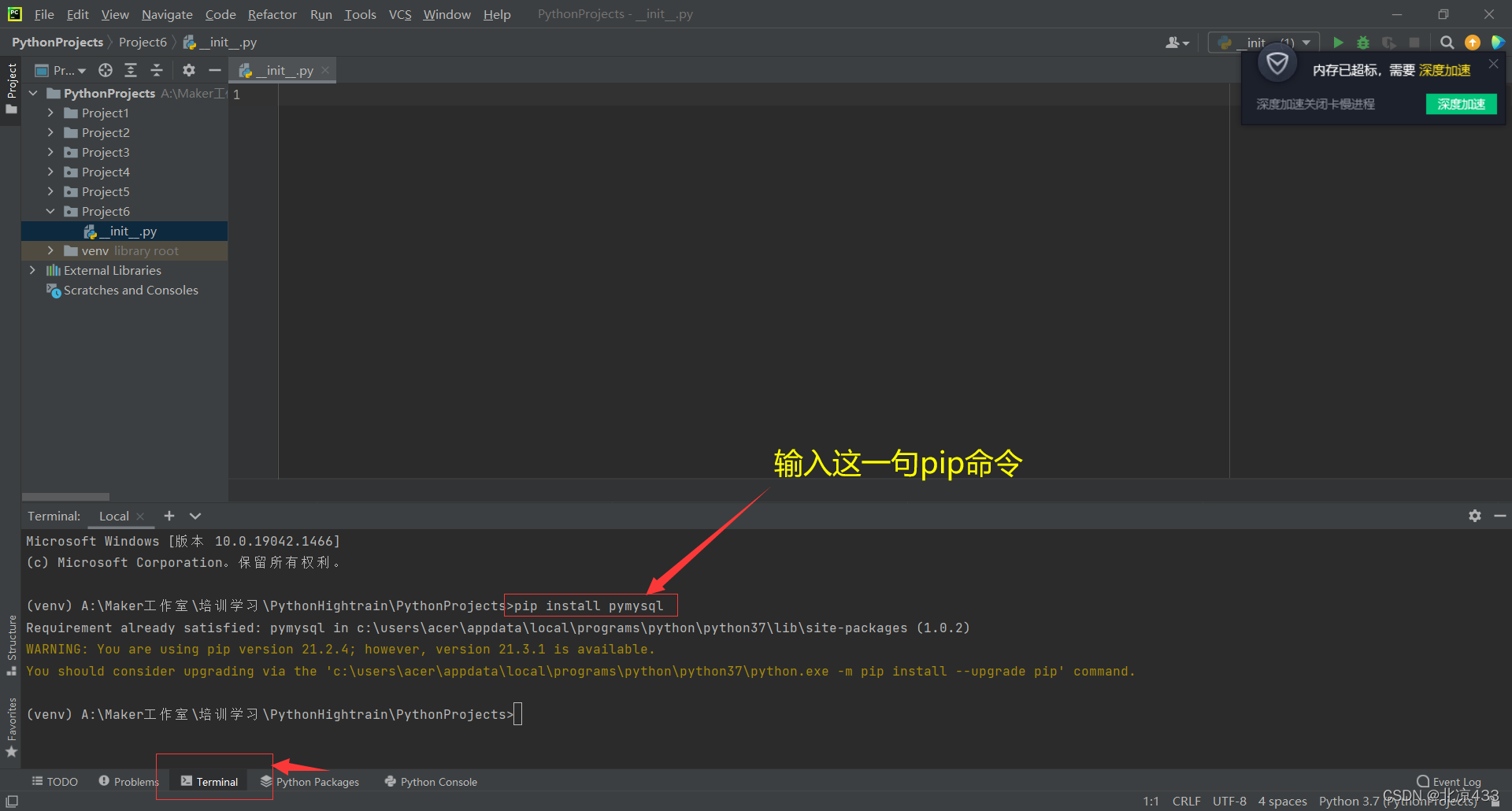Screen dimensions: 1512x811
Task: Run with coverage using the shield icon
Action: point(1388,42)
